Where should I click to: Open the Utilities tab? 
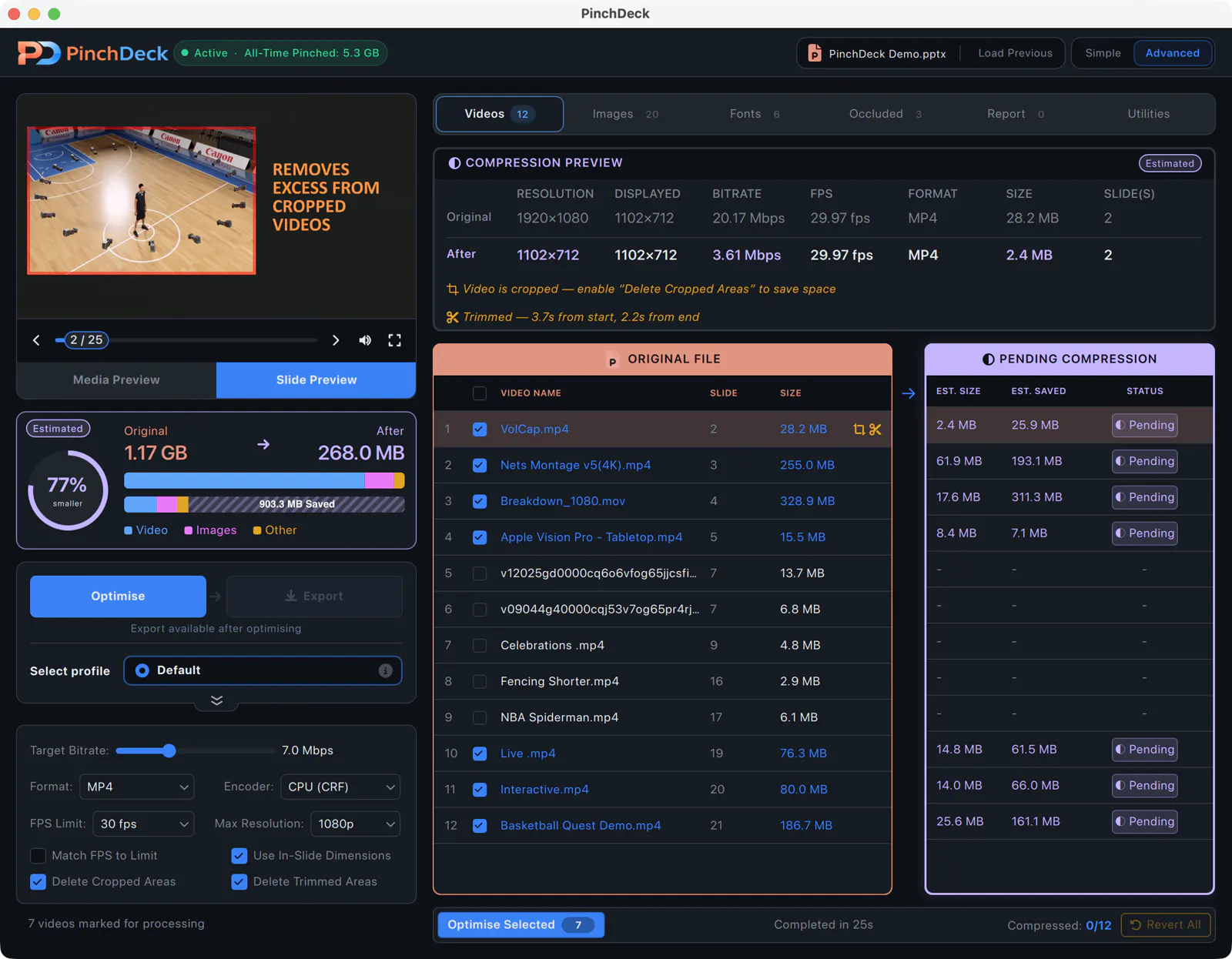pyautogui.click(x=1148, y=114)
